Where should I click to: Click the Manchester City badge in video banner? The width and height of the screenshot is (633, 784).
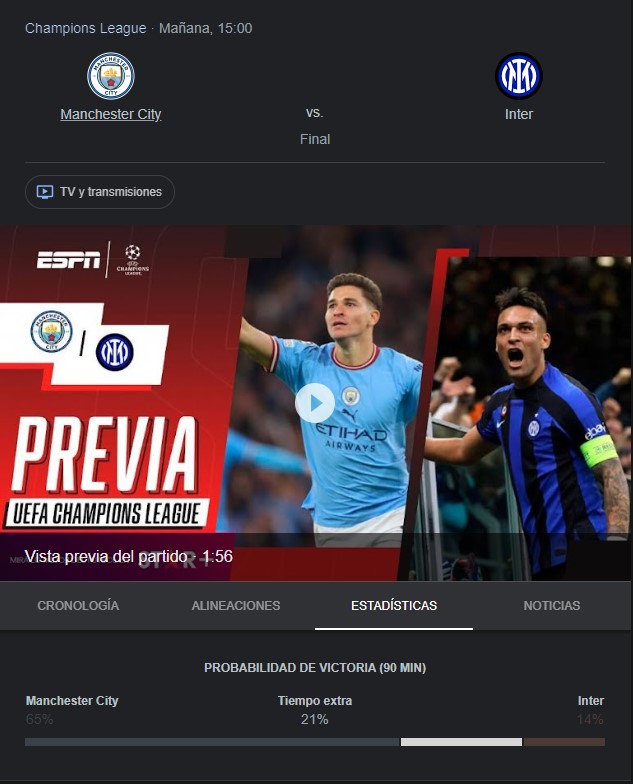[52, 331]
